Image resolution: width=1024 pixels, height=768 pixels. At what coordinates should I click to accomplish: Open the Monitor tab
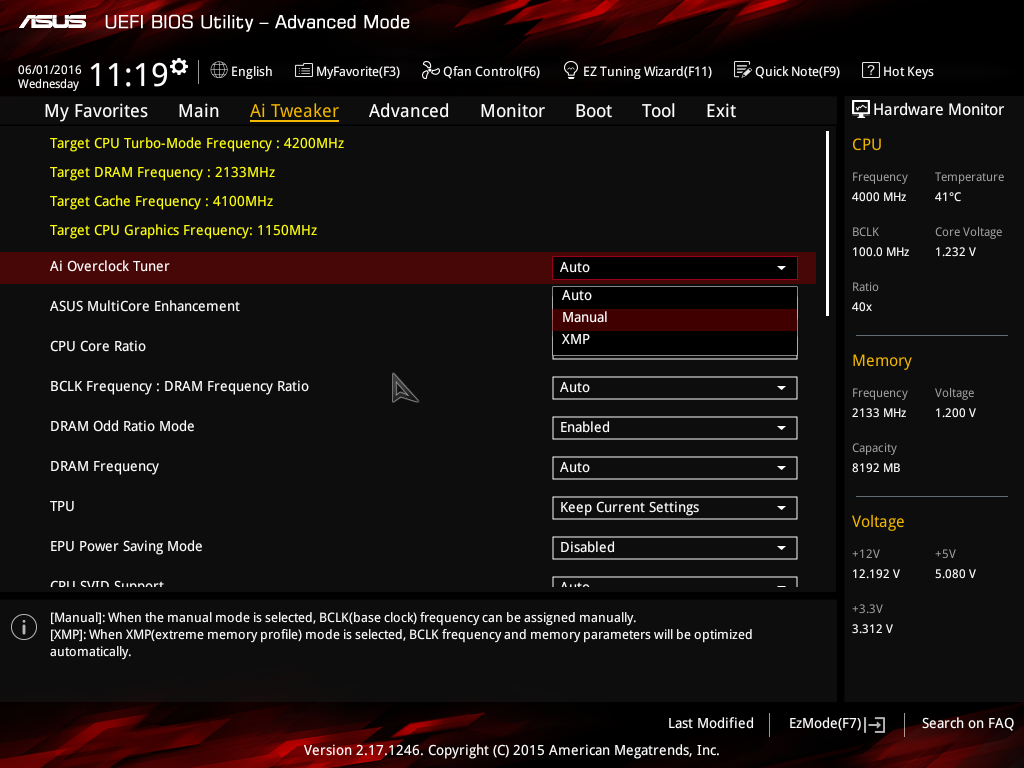513,111
